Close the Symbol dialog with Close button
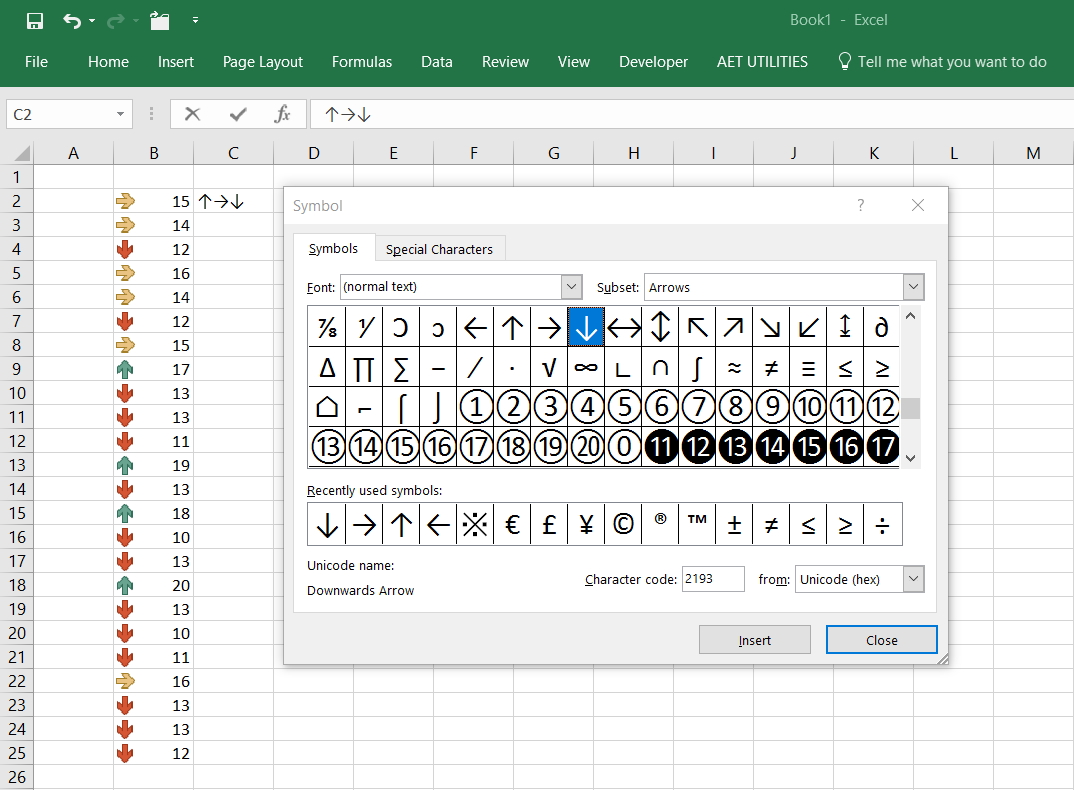Image resolution: width=1074 pixels, height=790 pixels. (880, 639)
